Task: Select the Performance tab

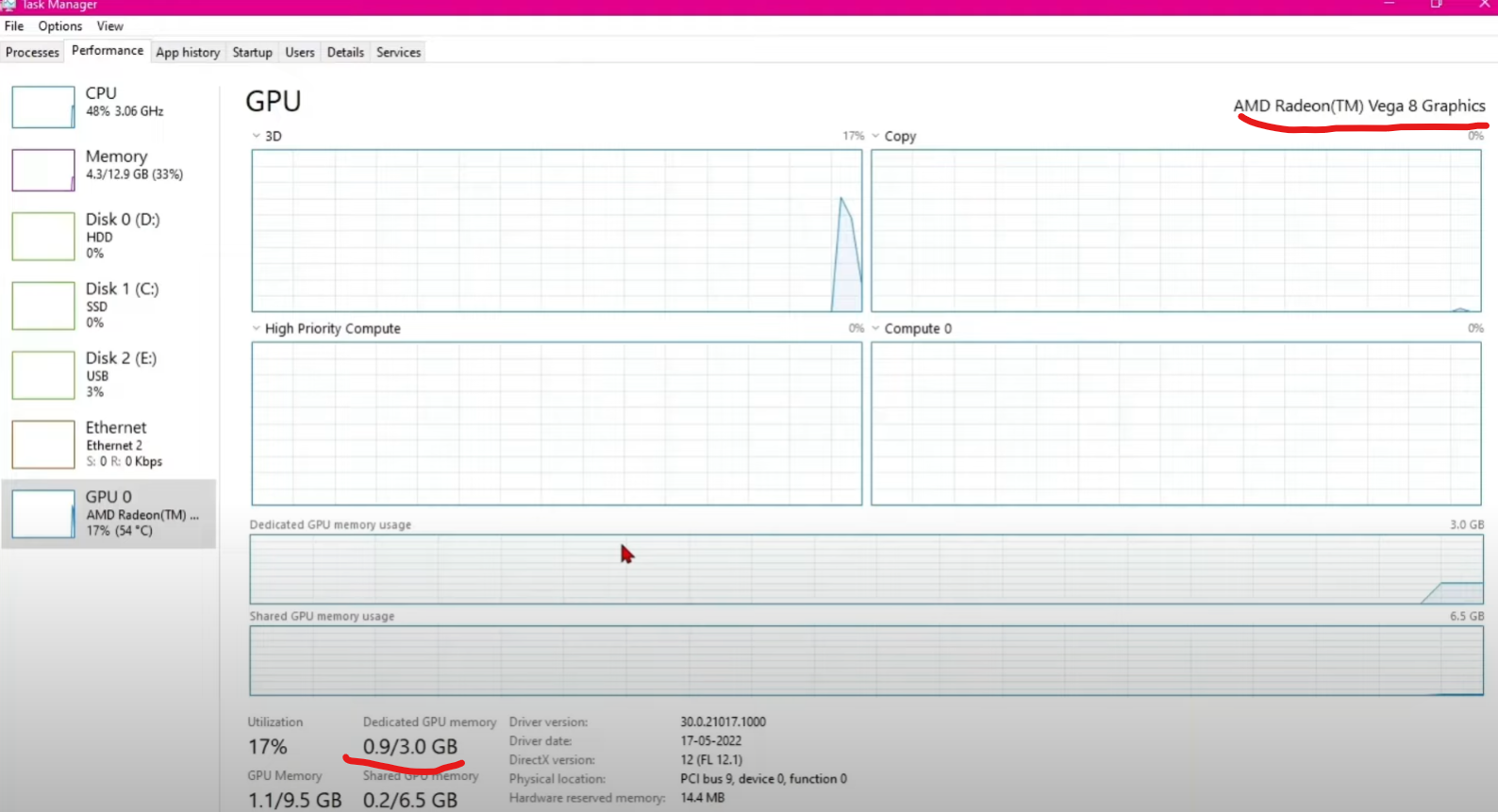Action: click(x=108, y=51)
